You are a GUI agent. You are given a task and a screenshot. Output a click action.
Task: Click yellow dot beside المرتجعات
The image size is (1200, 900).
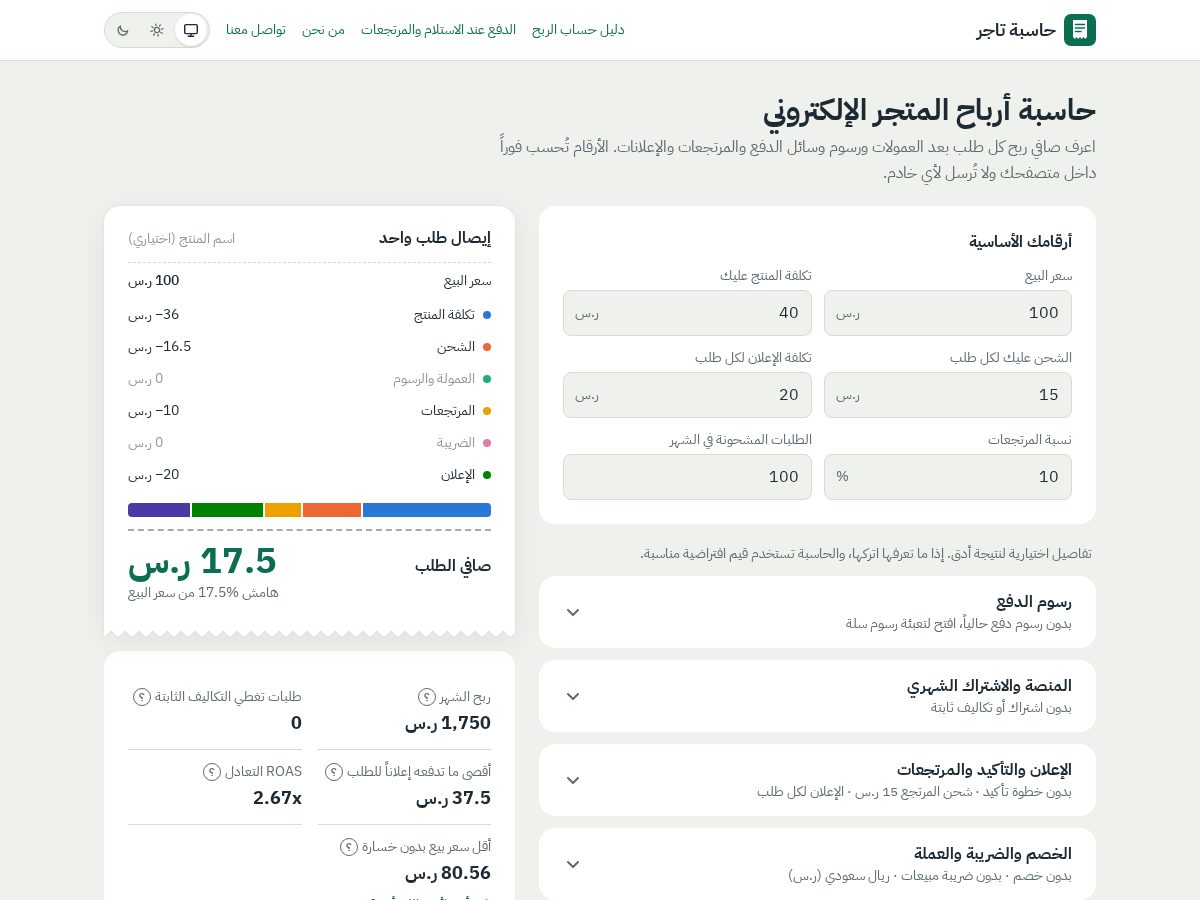487,411
